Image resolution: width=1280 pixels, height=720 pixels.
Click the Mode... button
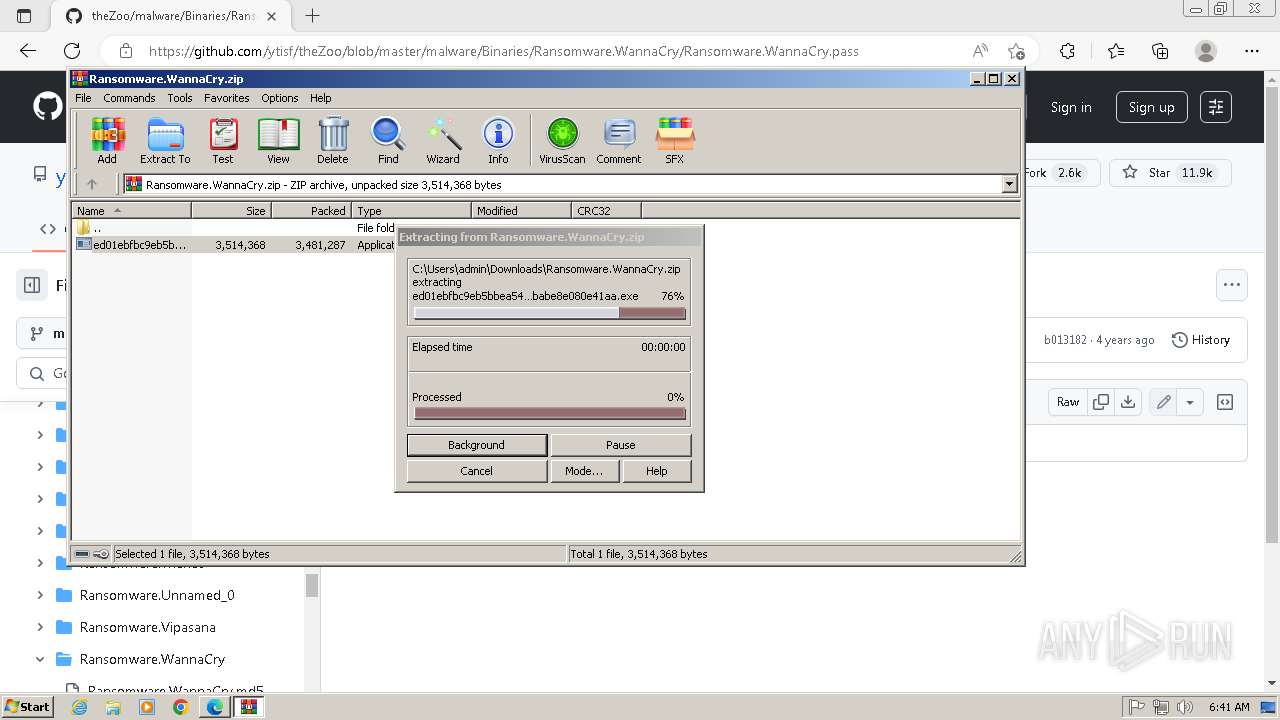click(x=584, y=471)
